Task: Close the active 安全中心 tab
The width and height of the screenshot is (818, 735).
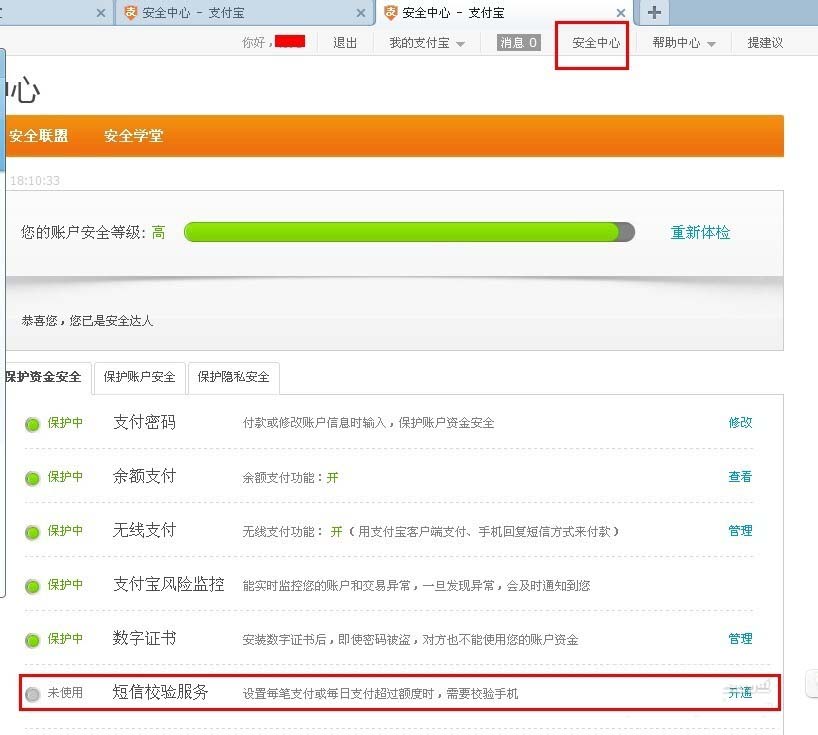Action: 621,13
